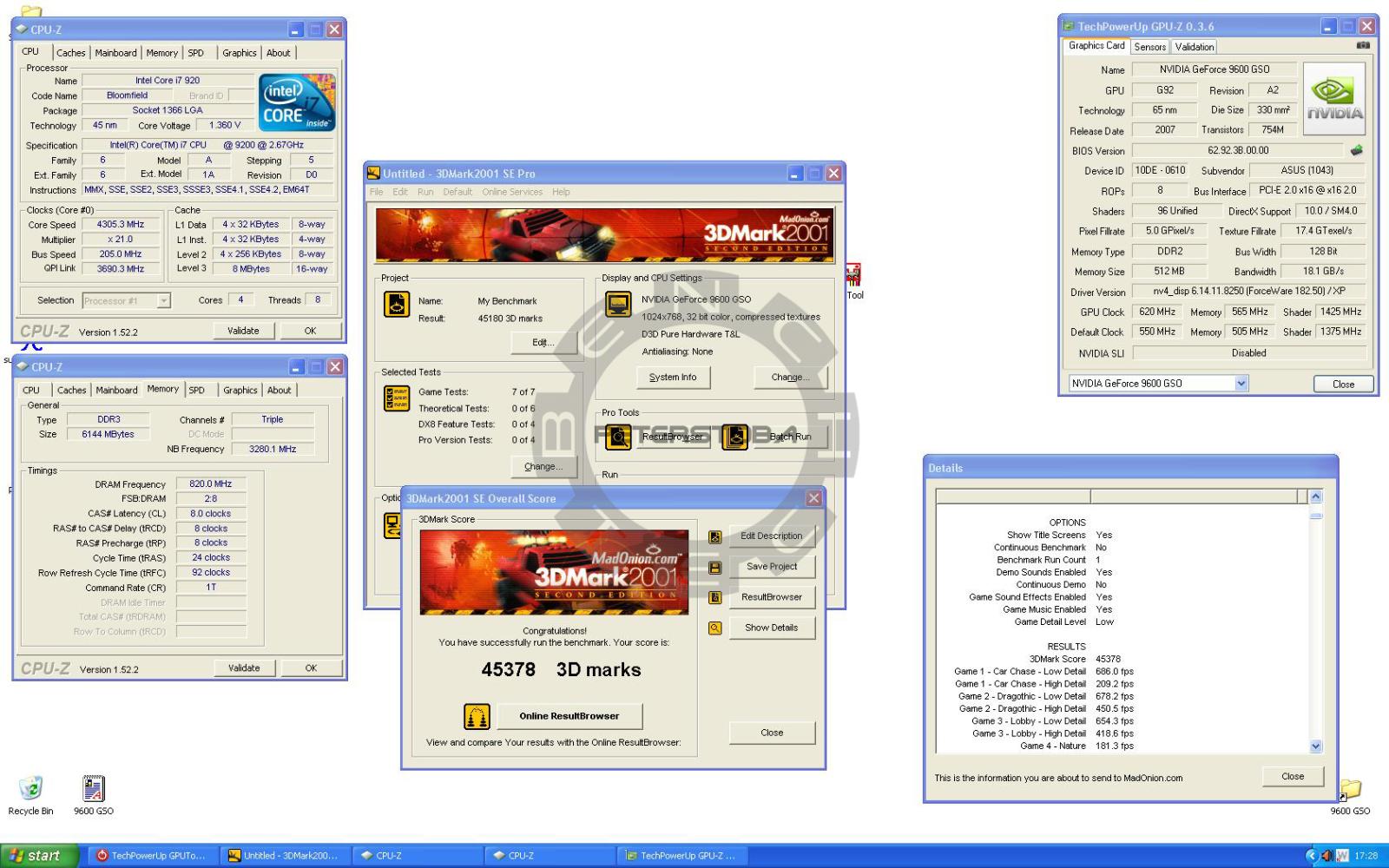The width and height of the screenshot is (1389, 868).
Task: Click the GPU-Z screenshot camera icon
Action: [x=1363, y=45]
